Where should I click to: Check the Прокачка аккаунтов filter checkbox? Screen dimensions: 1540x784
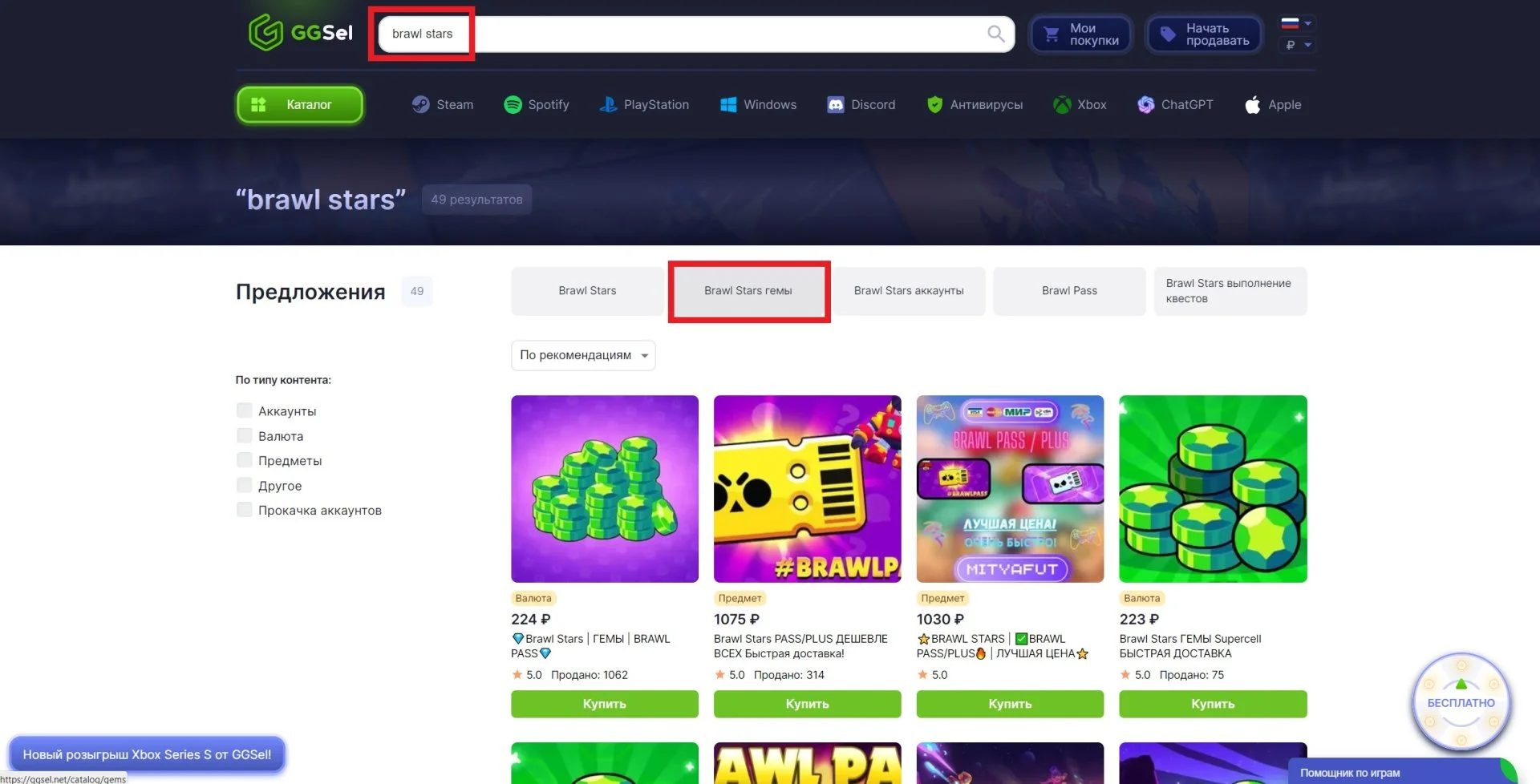pyautogui.click(x=245, y=510)
